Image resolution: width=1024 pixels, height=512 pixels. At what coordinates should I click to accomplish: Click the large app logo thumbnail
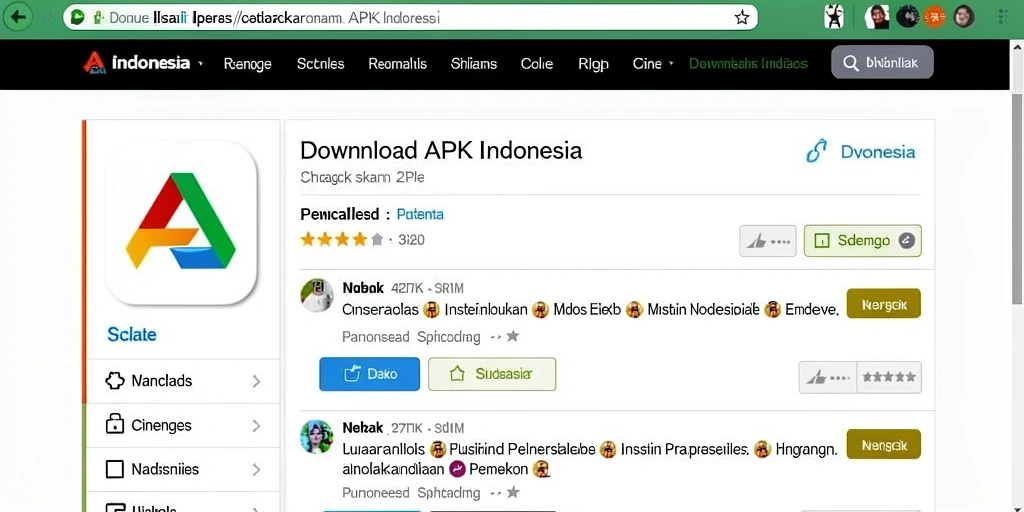point(181,222)
